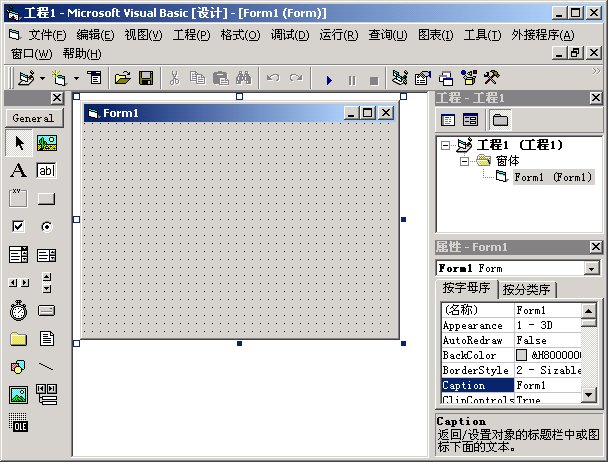Click the Break pause button
This screenshot has height=462, width=608.
352,80
